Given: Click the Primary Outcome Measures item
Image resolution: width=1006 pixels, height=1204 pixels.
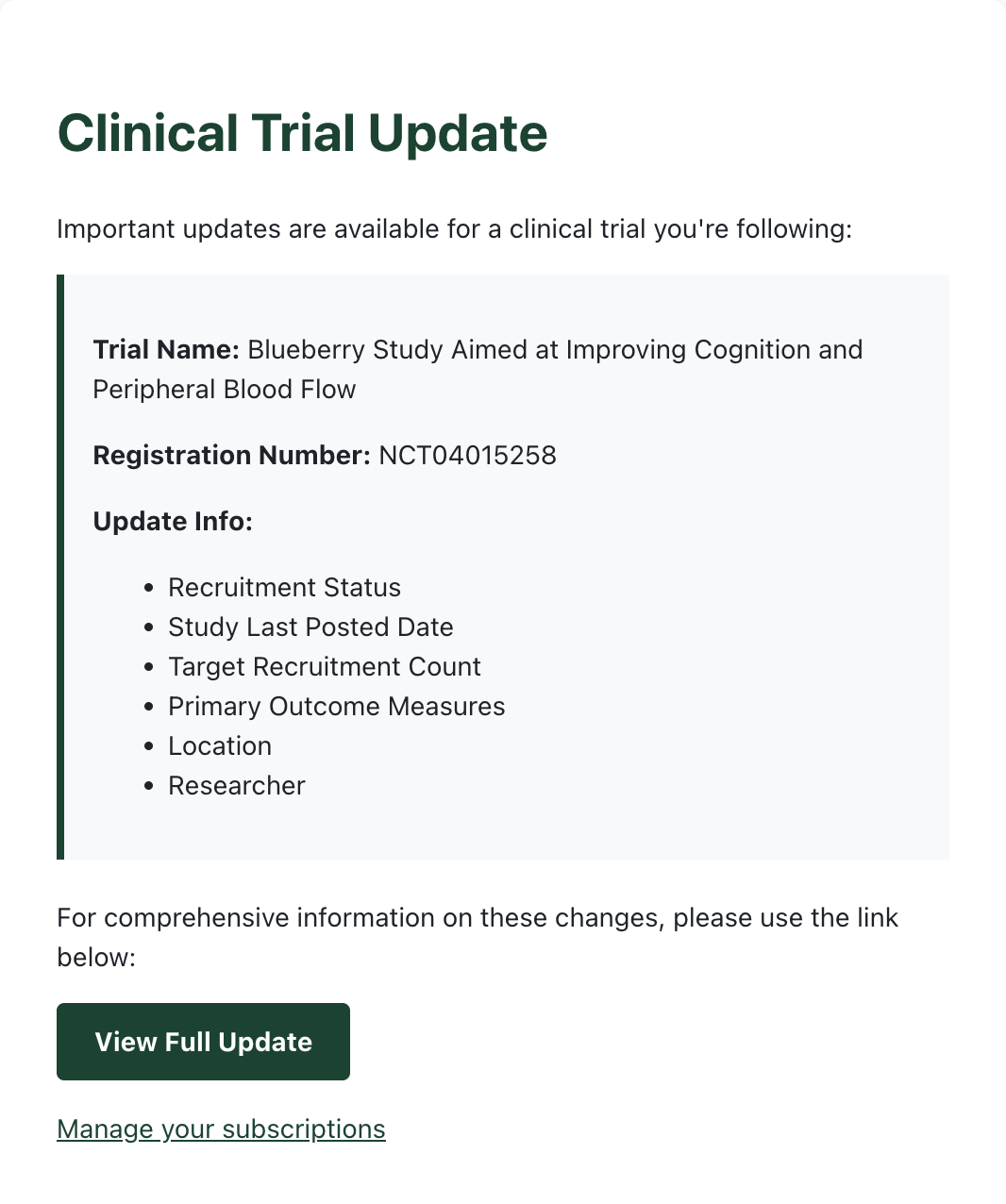Looking at the screenshot, I should click(336, 707).
